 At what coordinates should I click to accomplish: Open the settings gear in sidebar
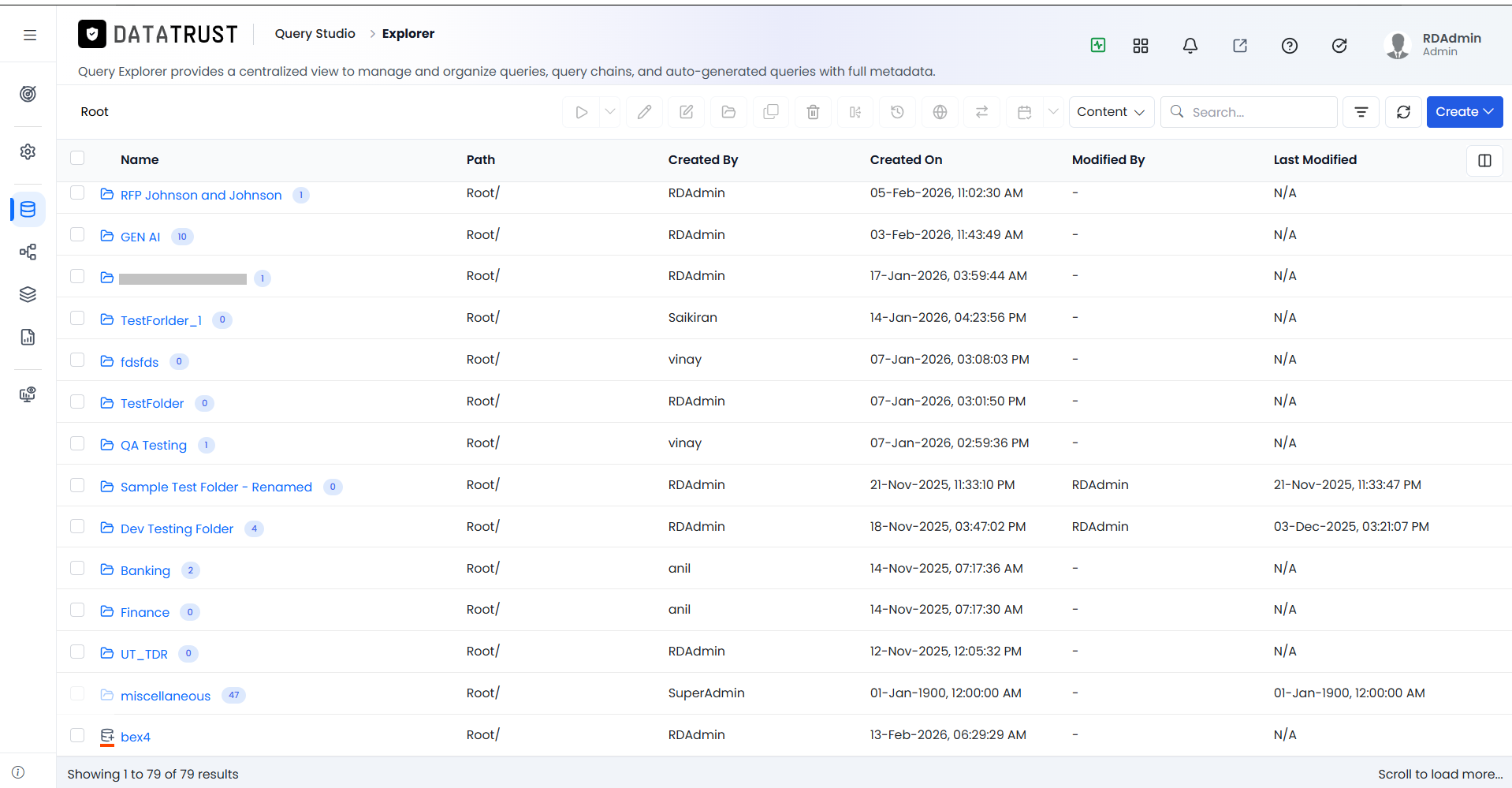click(x=28, y=151)
